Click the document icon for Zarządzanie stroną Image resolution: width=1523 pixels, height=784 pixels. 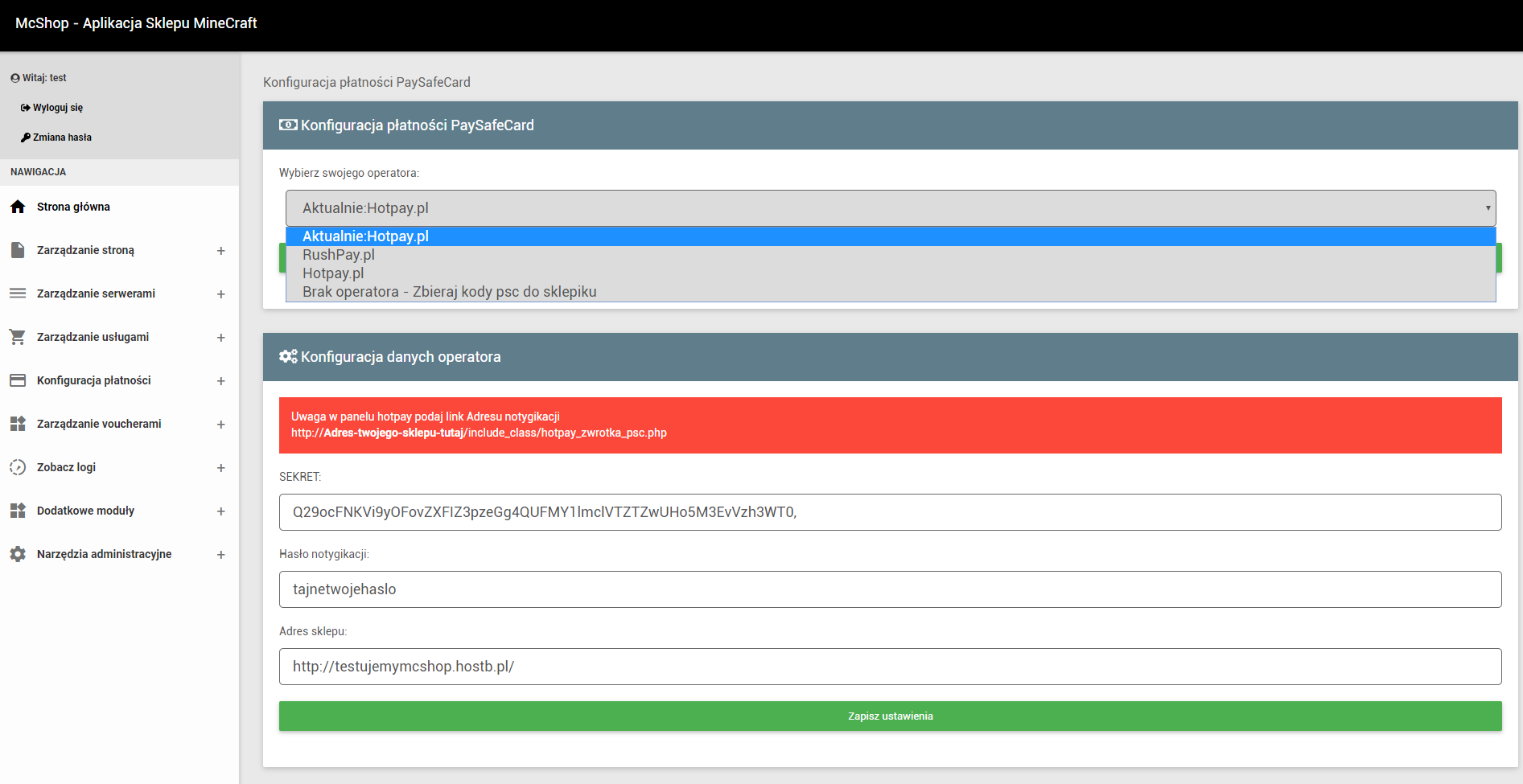tap(18, 250)
